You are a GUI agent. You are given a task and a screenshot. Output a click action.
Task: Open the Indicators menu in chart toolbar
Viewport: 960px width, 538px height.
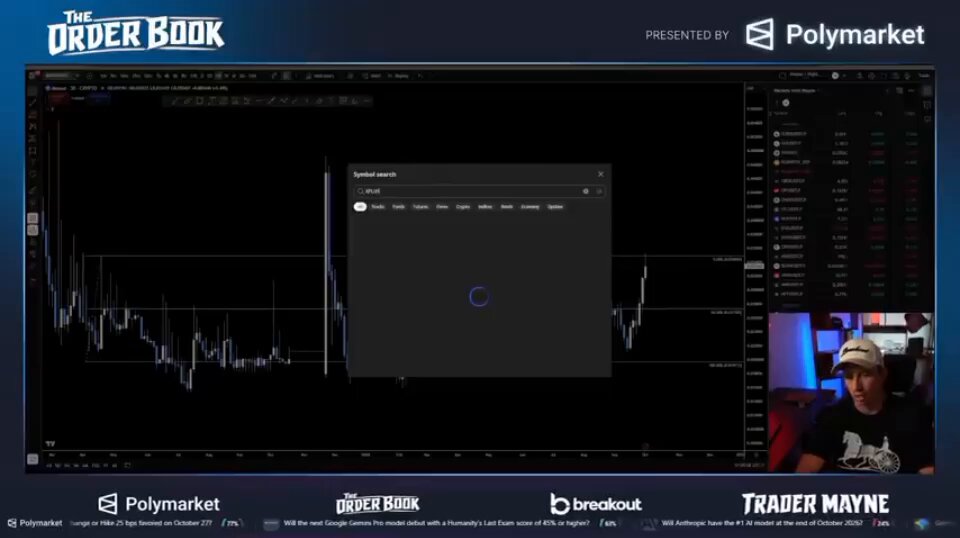point(320,76)
